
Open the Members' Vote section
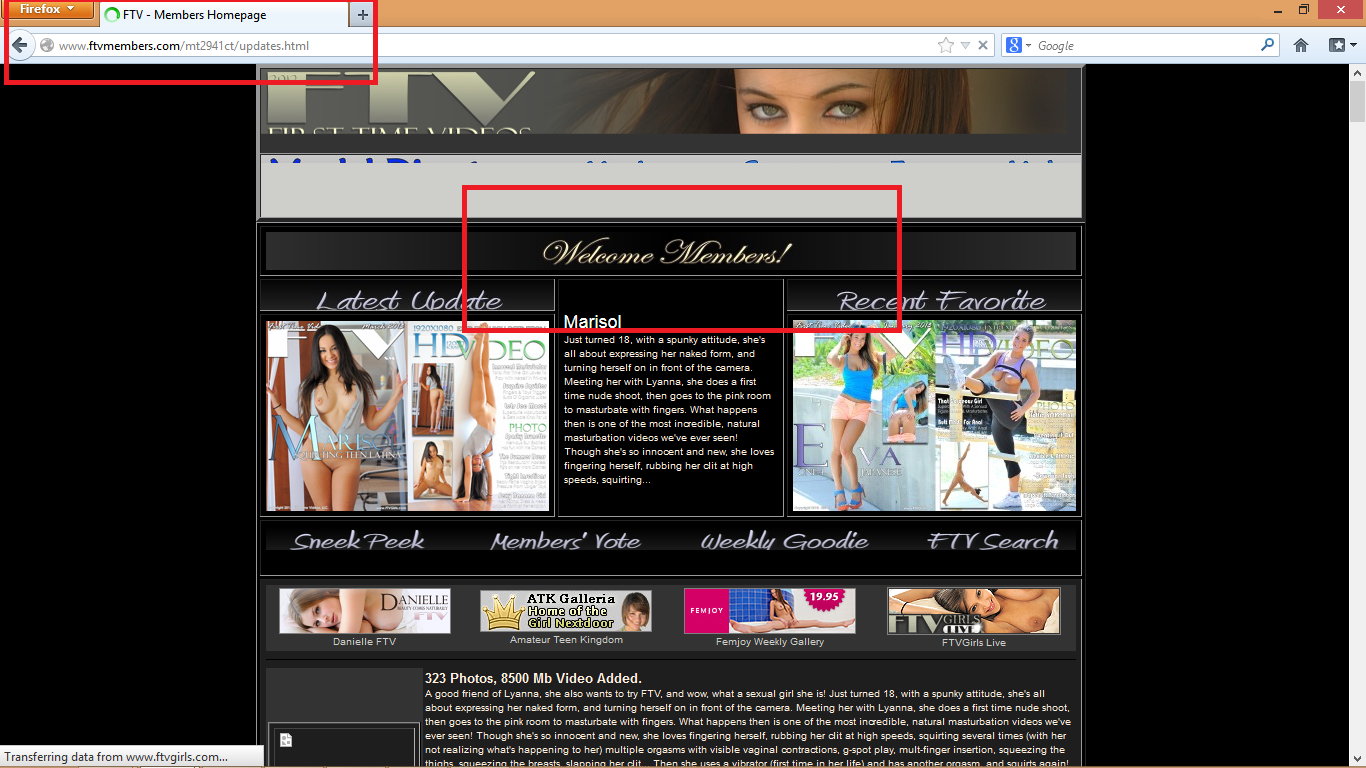pos(565,540)
